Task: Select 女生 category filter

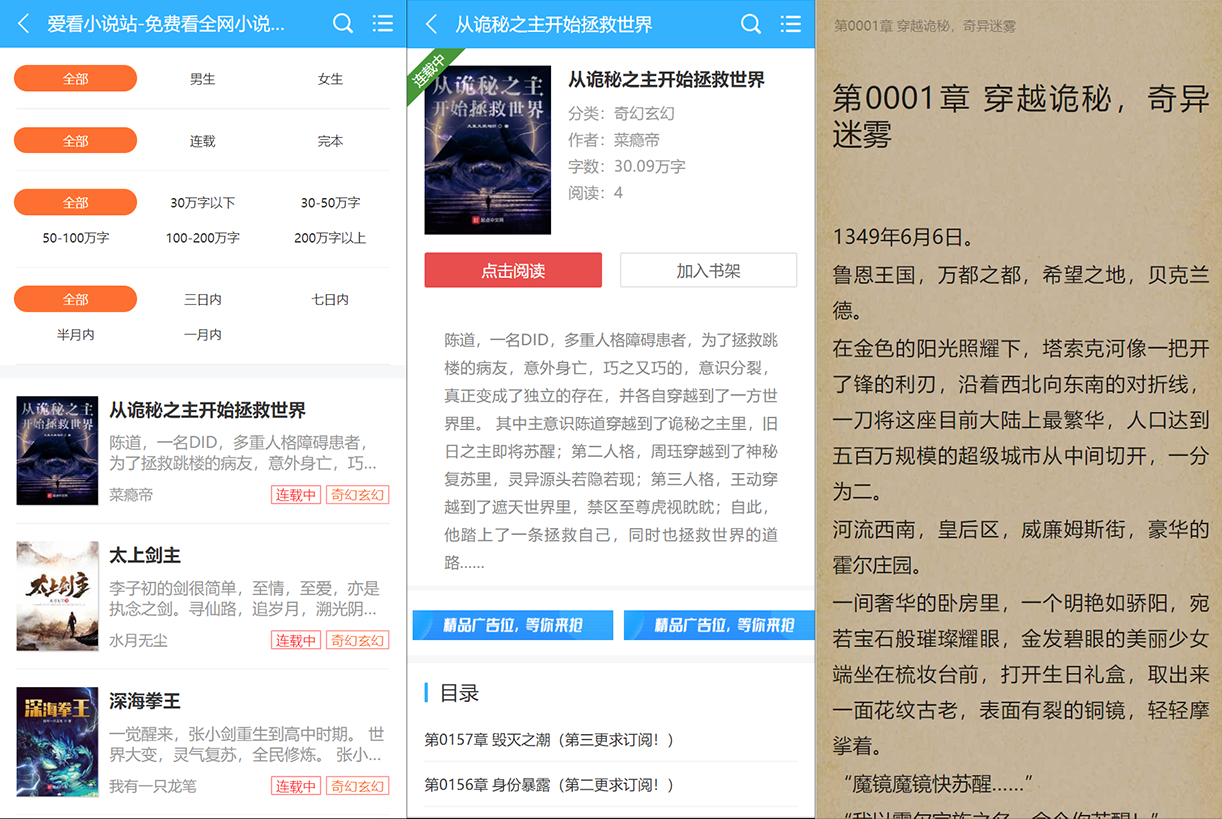Action: pyautogui.click(x=330, y=79)
